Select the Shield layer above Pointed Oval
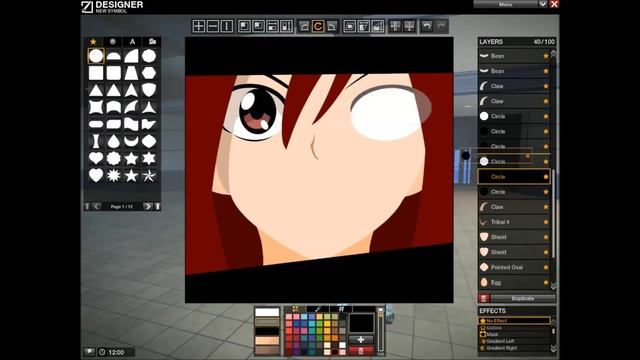640x360 pixels. coord(514,252)
